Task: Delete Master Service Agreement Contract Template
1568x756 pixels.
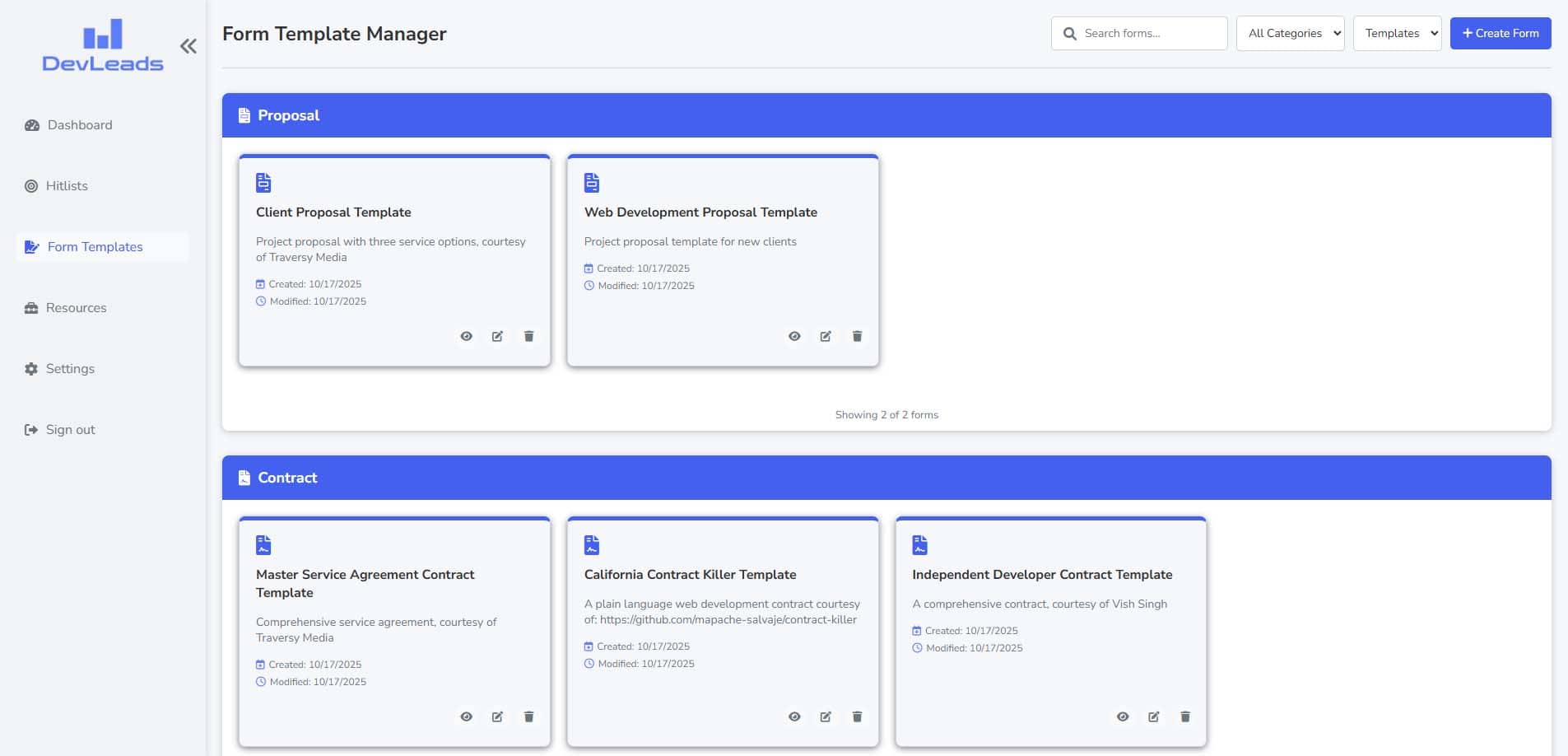Action: pos(529,716)
